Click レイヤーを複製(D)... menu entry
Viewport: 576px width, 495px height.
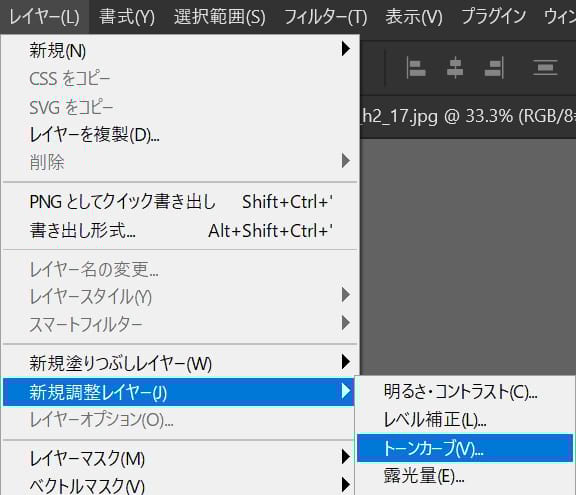pyautogui.click(x=180, y=135)
